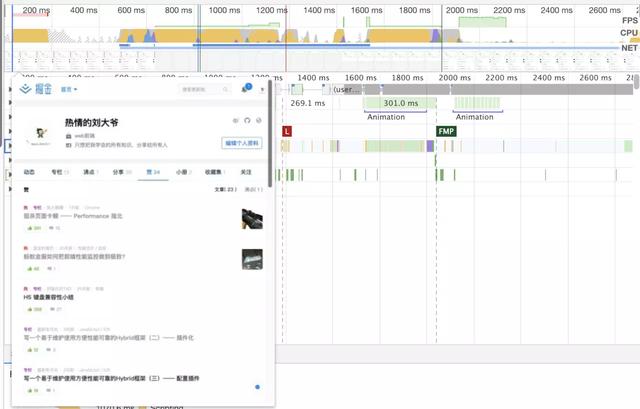640x409 pixels.
Task: Open Hybrid框架（二）插件化 article
Action: coord(109,338)
